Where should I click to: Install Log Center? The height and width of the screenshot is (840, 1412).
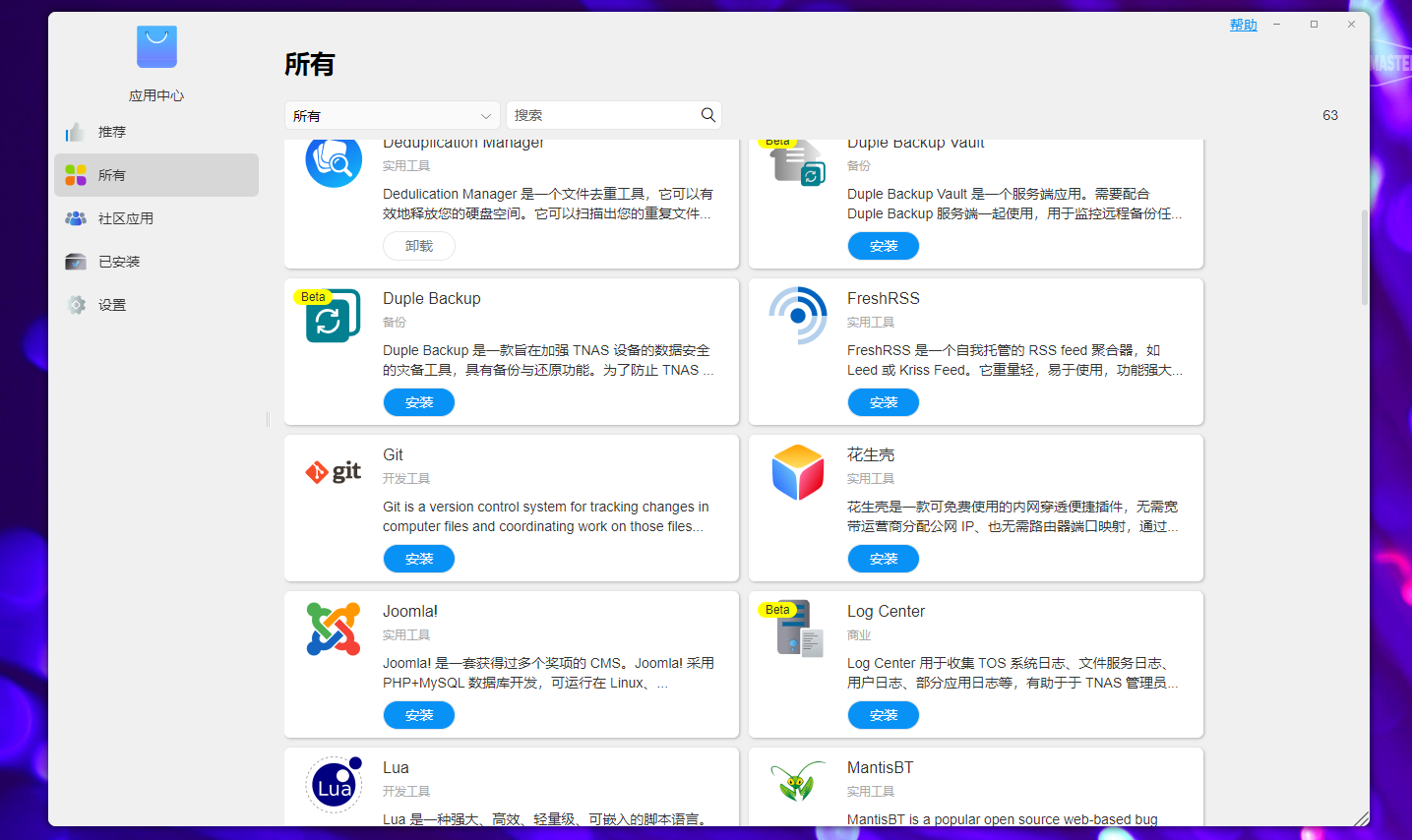[x=884, y=715]
